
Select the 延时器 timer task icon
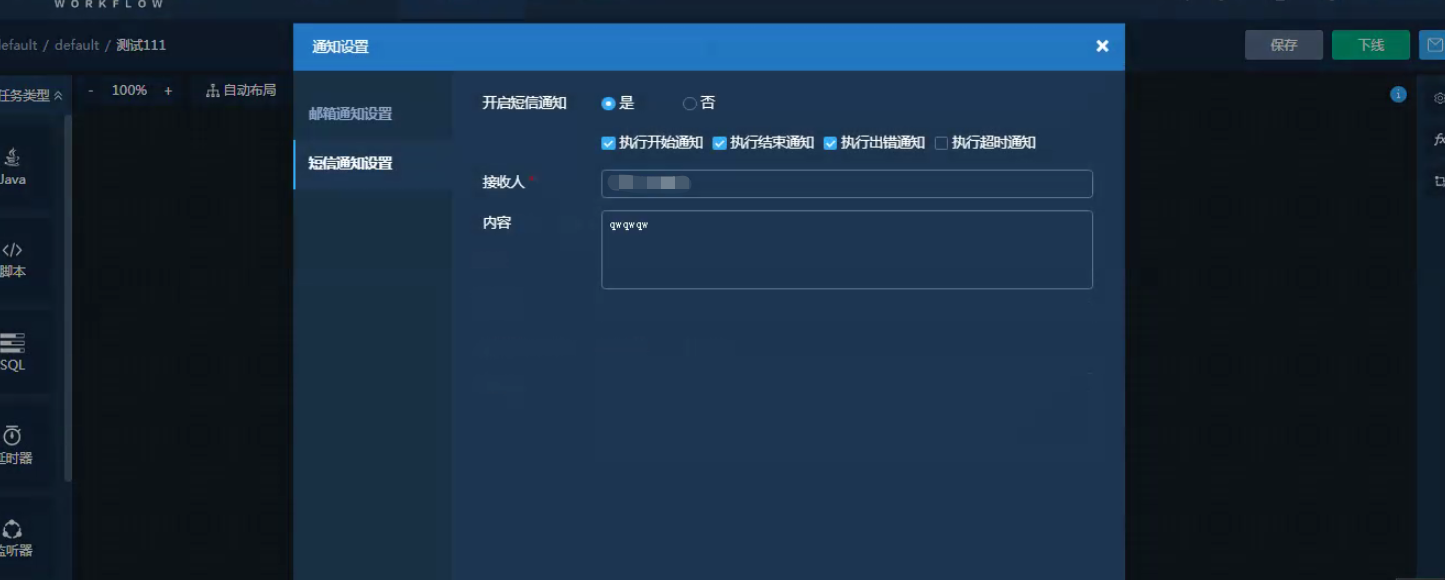point(12,436)
